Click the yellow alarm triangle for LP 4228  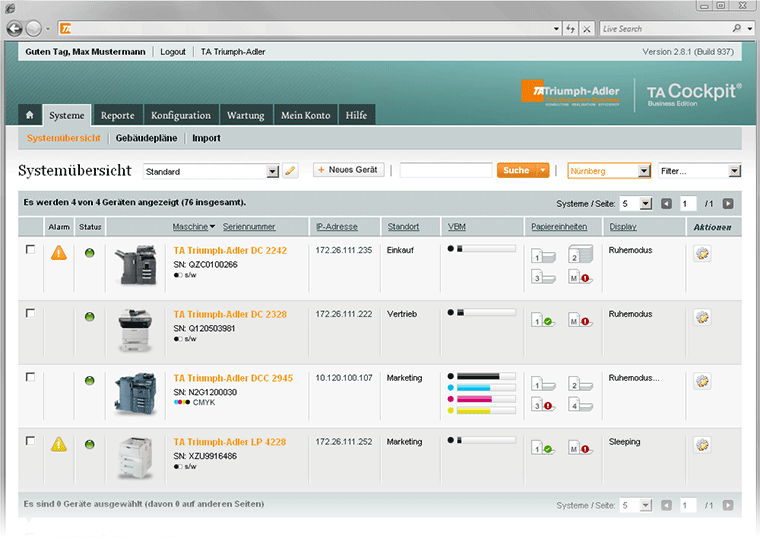(x=59, y=444)
